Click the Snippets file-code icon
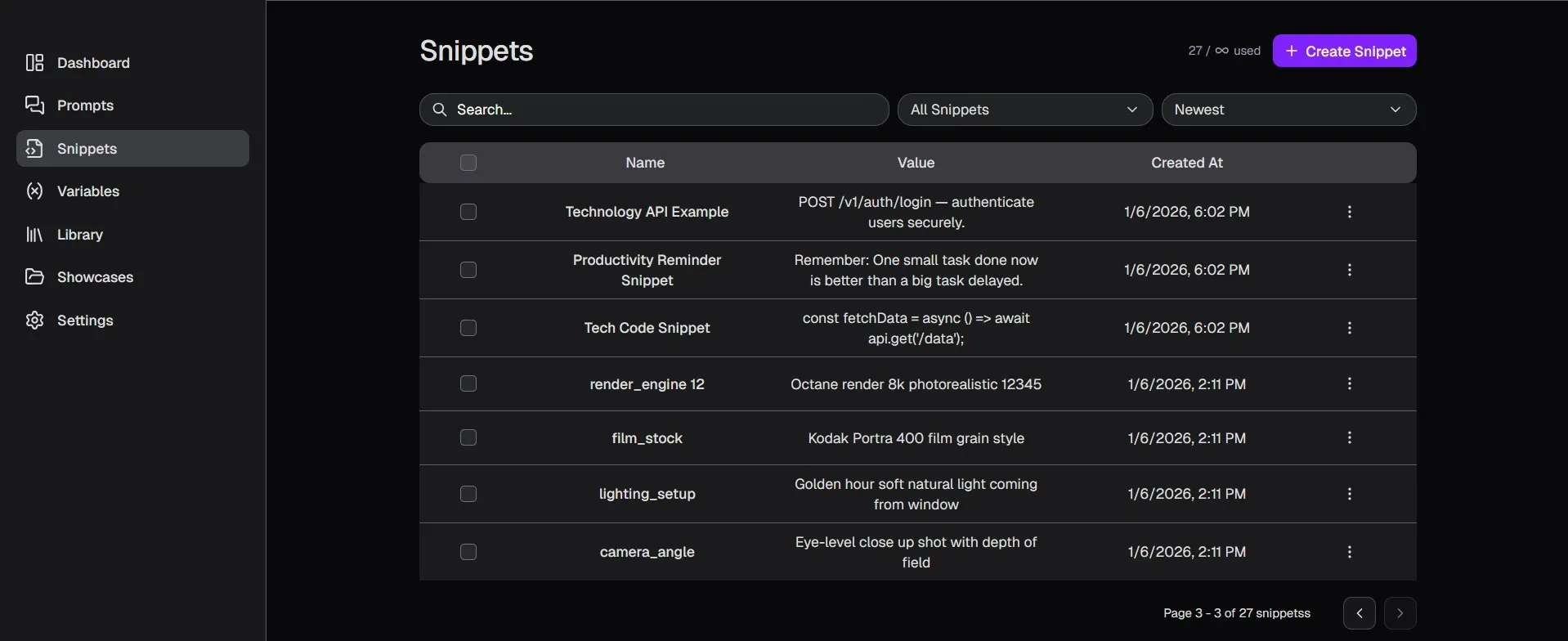This screenshot has width=1568, height=641. 34,149
